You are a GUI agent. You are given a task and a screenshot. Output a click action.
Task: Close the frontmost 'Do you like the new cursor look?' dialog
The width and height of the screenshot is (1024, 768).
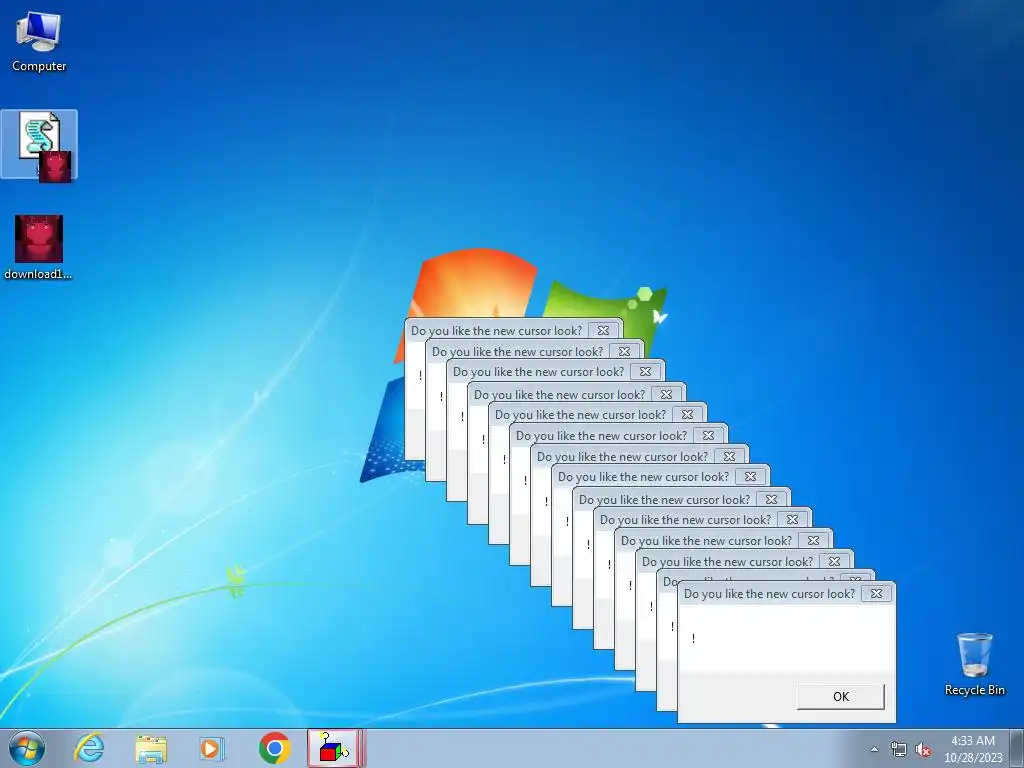(876, 594)
